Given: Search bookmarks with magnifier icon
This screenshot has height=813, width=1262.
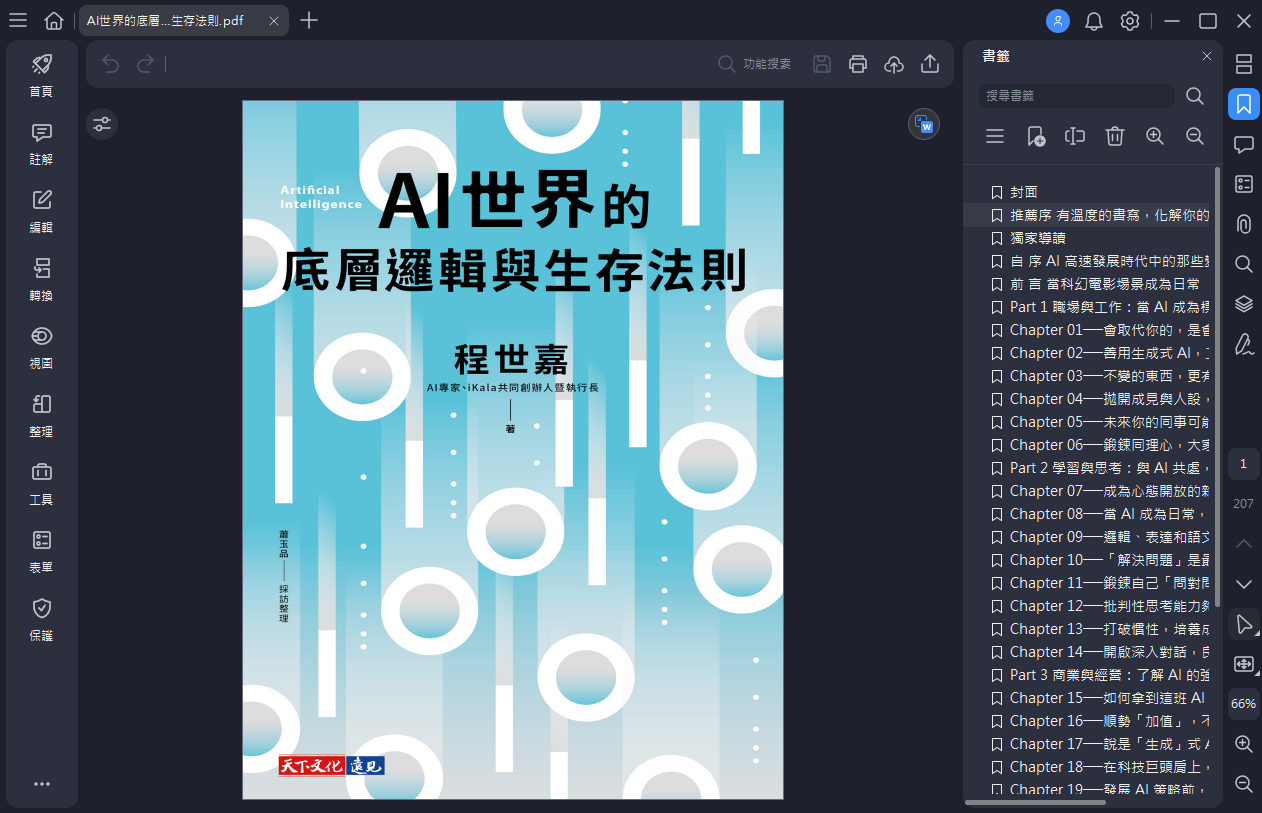Looking at the screenshot, I should (1195, 96).
